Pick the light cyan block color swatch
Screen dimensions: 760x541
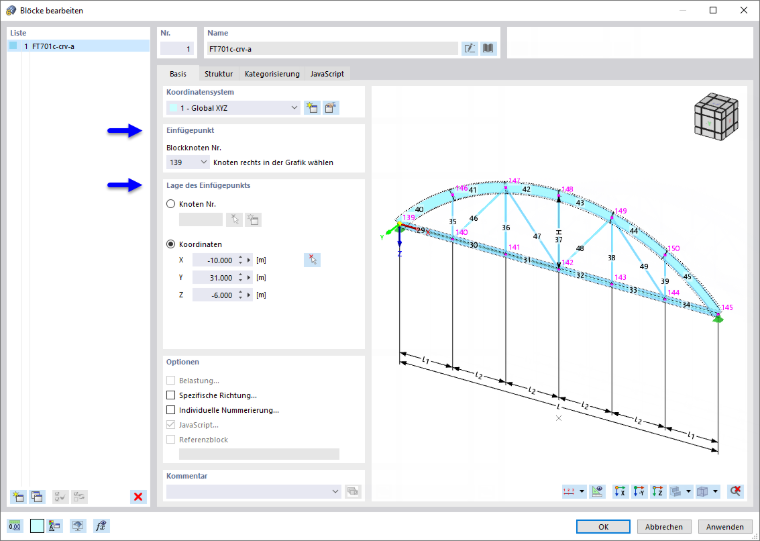coord(37,526)
